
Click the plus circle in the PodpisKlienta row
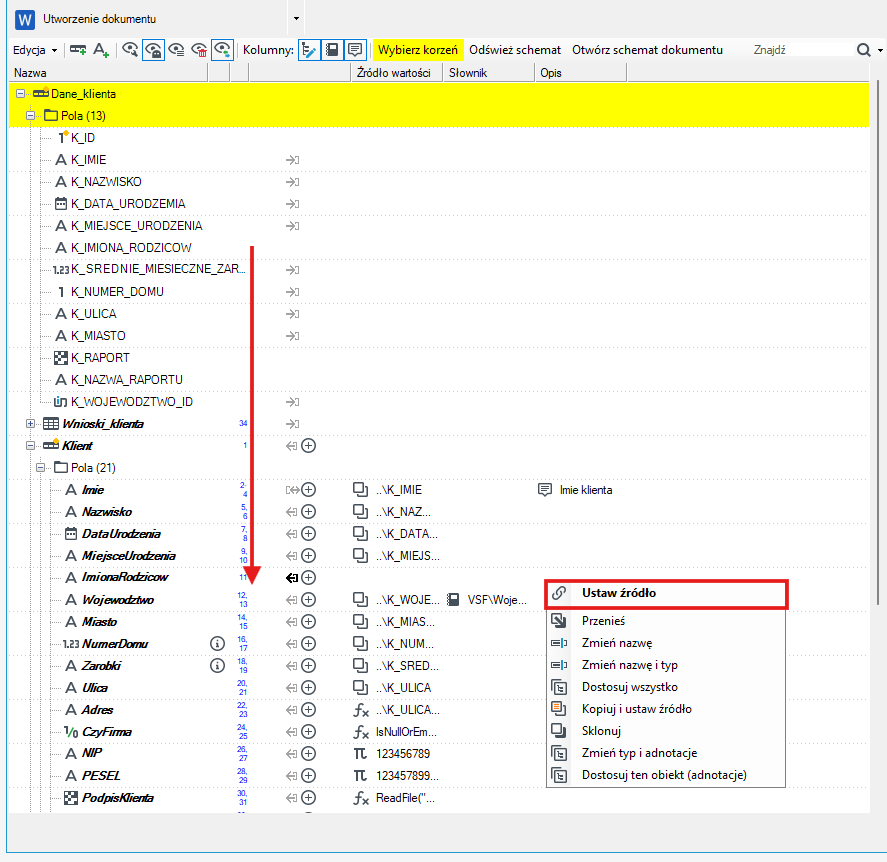point(308,798)
